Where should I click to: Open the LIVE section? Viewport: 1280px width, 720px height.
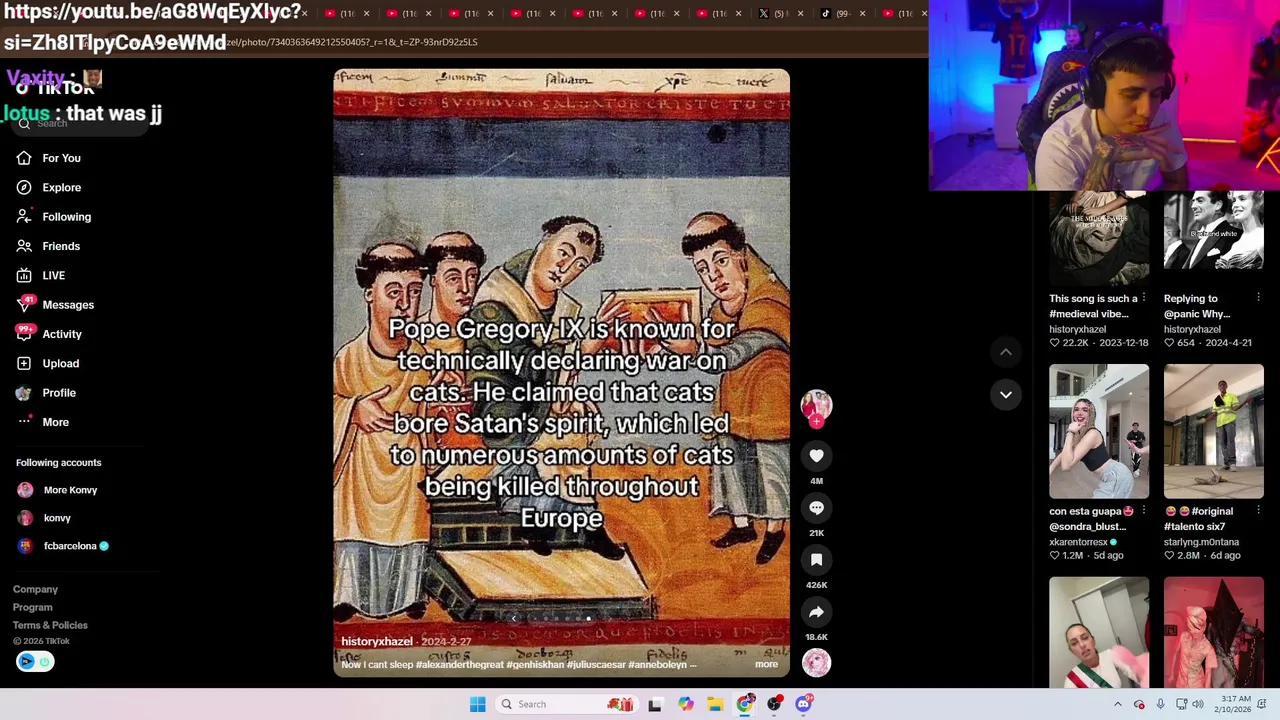pos(40,275)
